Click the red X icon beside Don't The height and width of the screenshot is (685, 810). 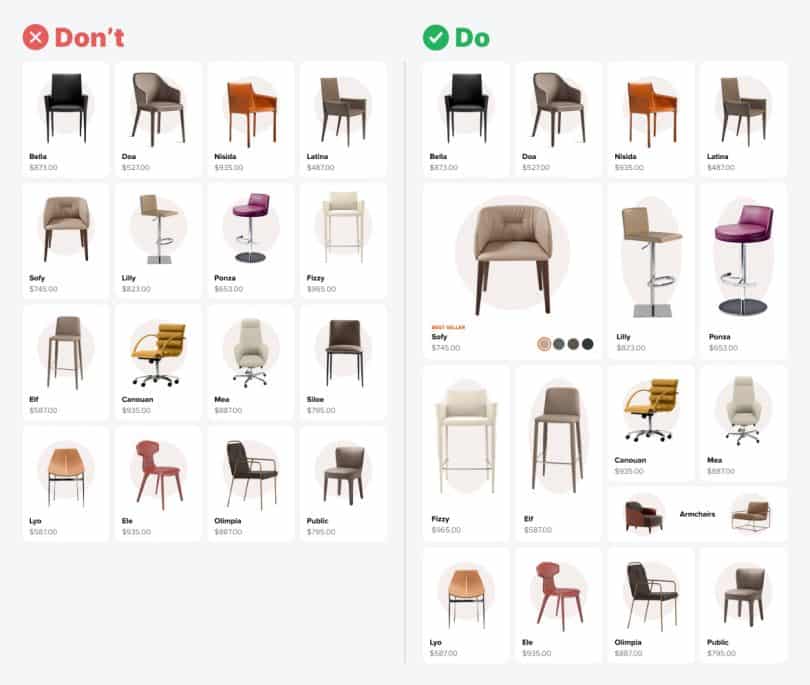[x=35, y=37]
